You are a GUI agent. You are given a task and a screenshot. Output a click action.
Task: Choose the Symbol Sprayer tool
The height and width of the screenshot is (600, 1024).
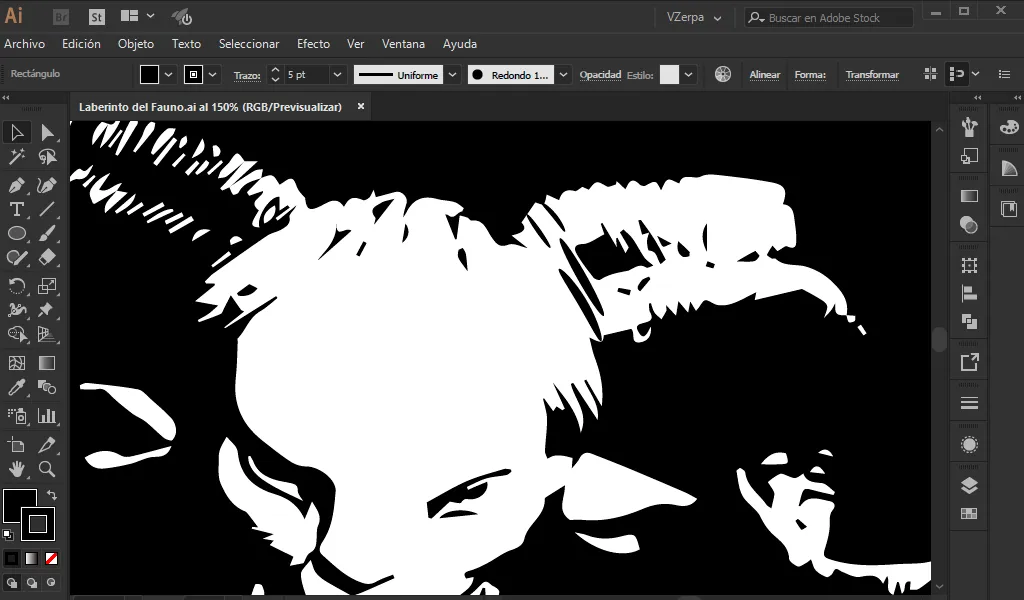coord(16,416)
